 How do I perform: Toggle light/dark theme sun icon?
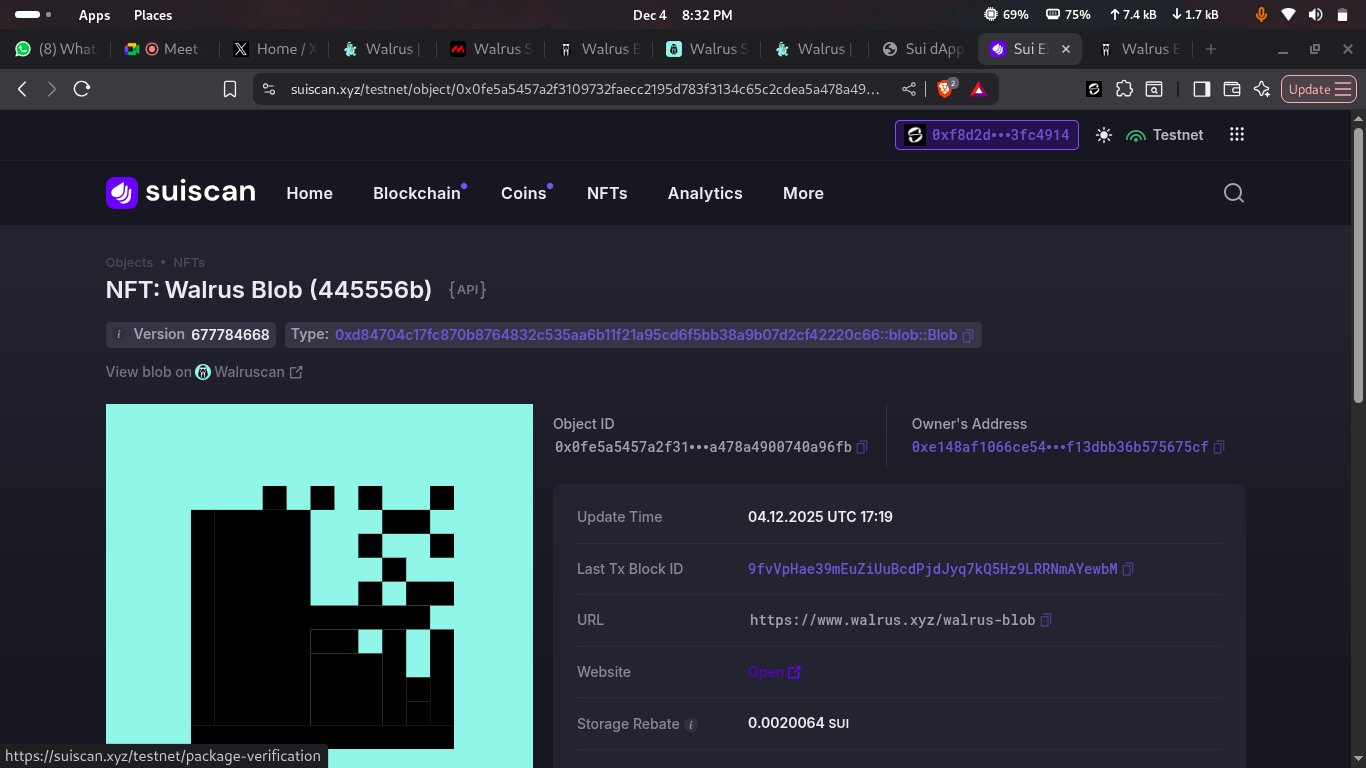point(1104,135)
